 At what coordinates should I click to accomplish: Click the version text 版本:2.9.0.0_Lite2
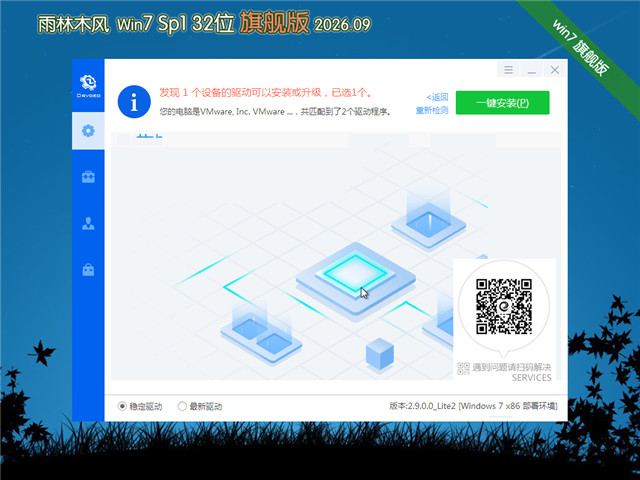tap(422, 406)
